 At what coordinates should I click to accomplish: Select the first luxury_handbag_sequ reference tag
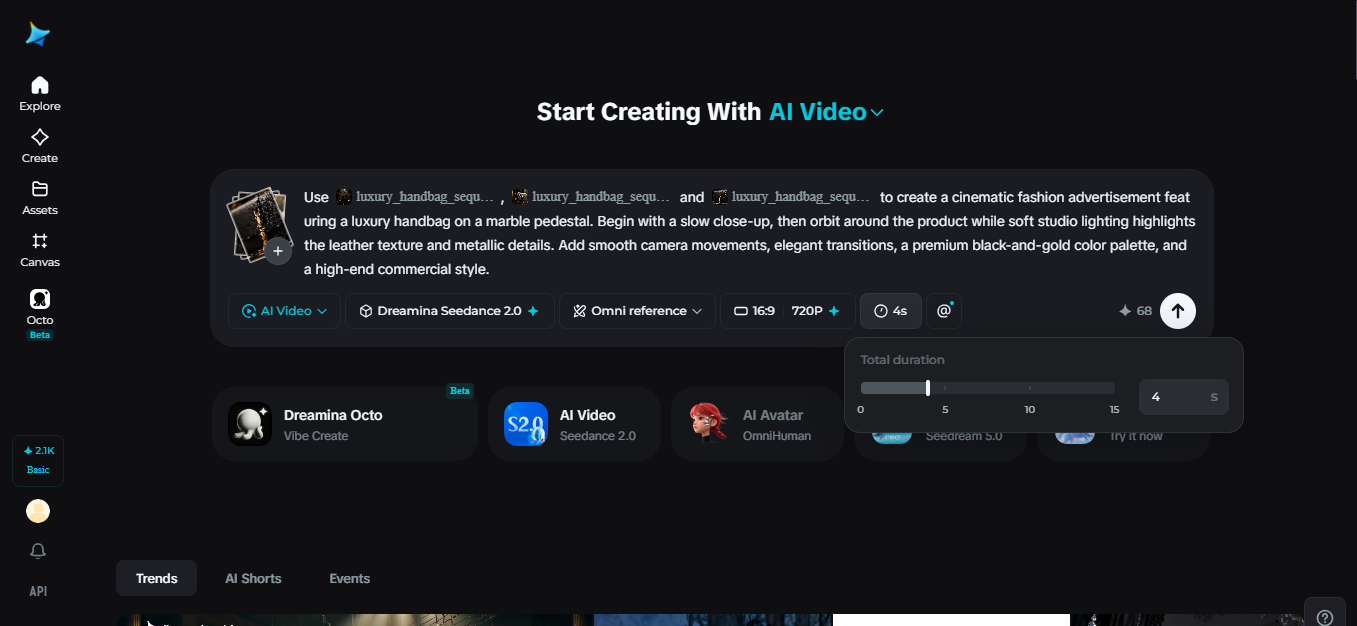coord(415,197)
